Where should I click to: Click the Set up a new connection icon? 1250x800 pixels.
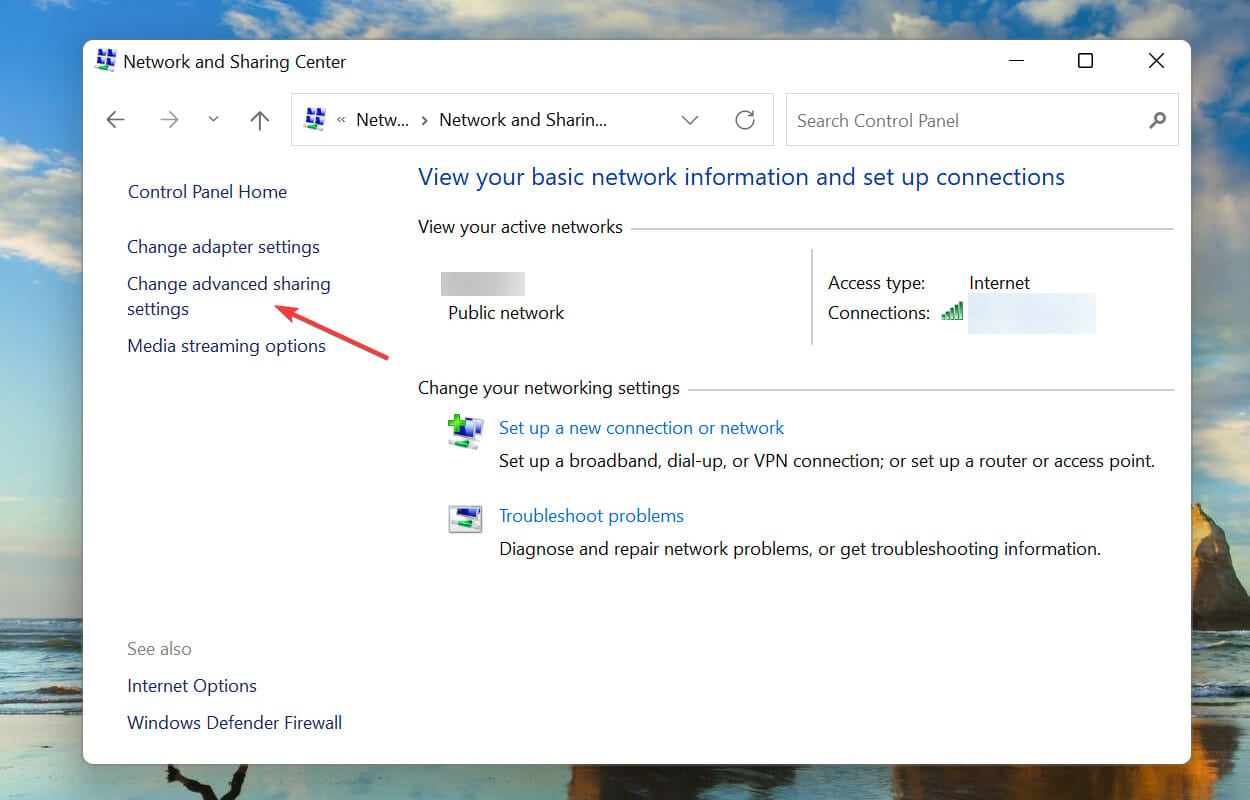[465, 431]
